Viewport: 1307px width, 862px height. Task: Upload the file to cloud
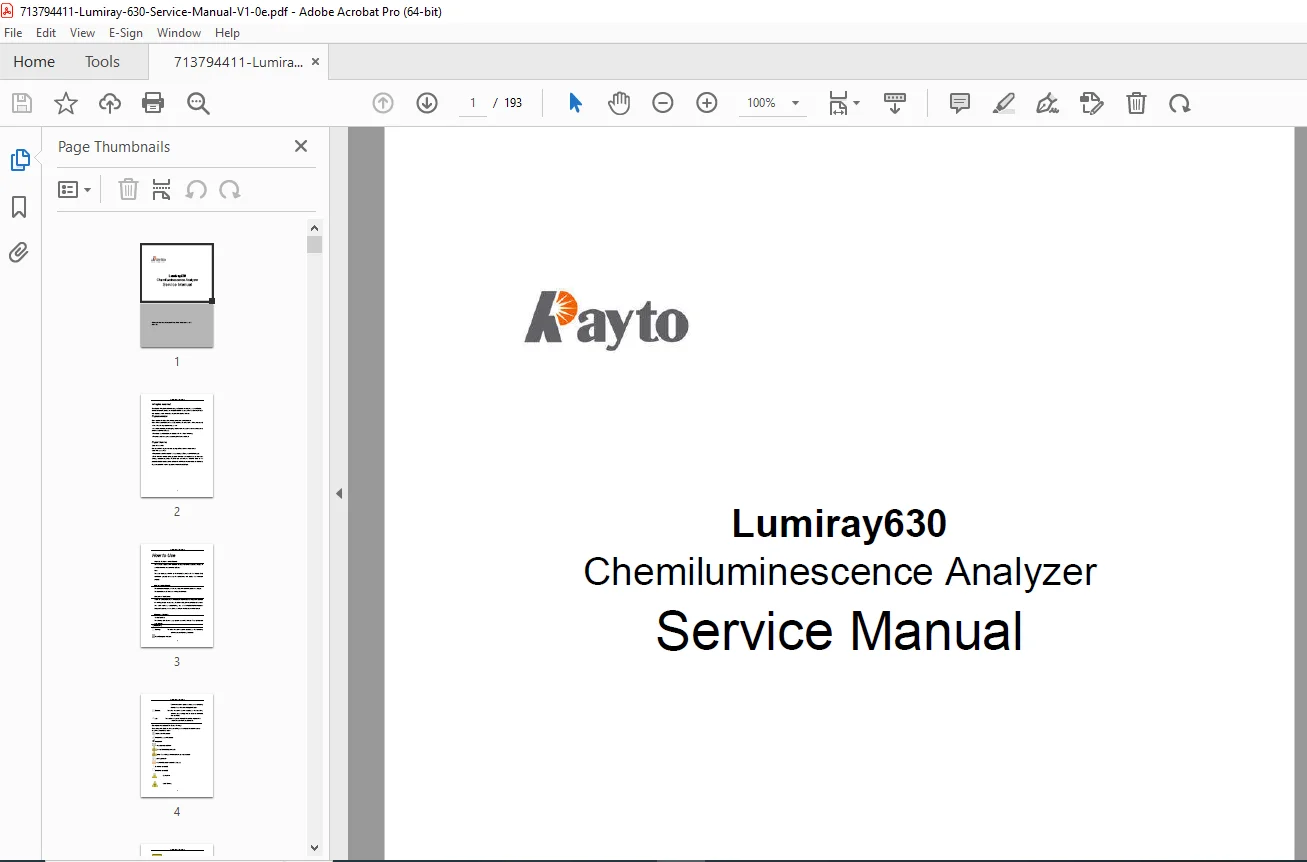[x=110, y=103]
